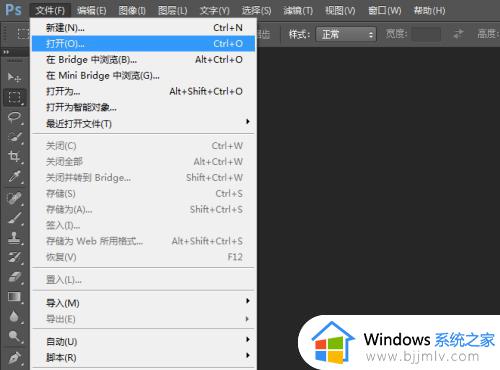Choose 打开为智能对象... menu entry
The image size is (500, 370).
coord(144,107)
